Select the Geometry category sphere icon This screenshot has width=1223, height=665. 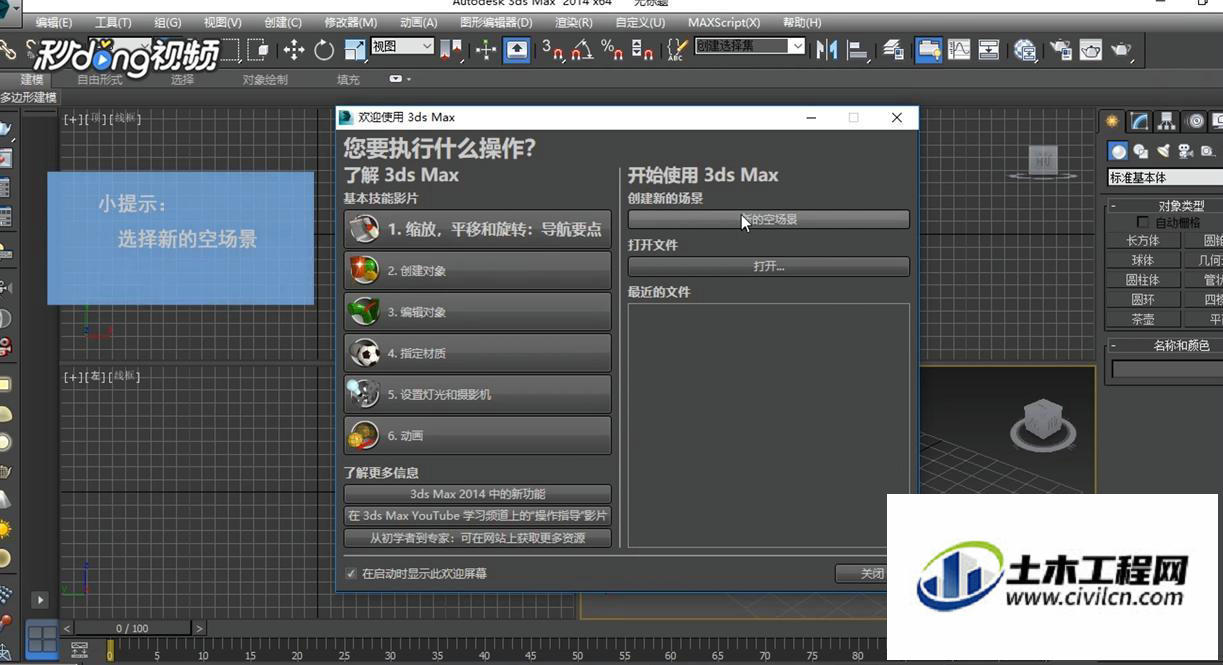click(1118, 151)
